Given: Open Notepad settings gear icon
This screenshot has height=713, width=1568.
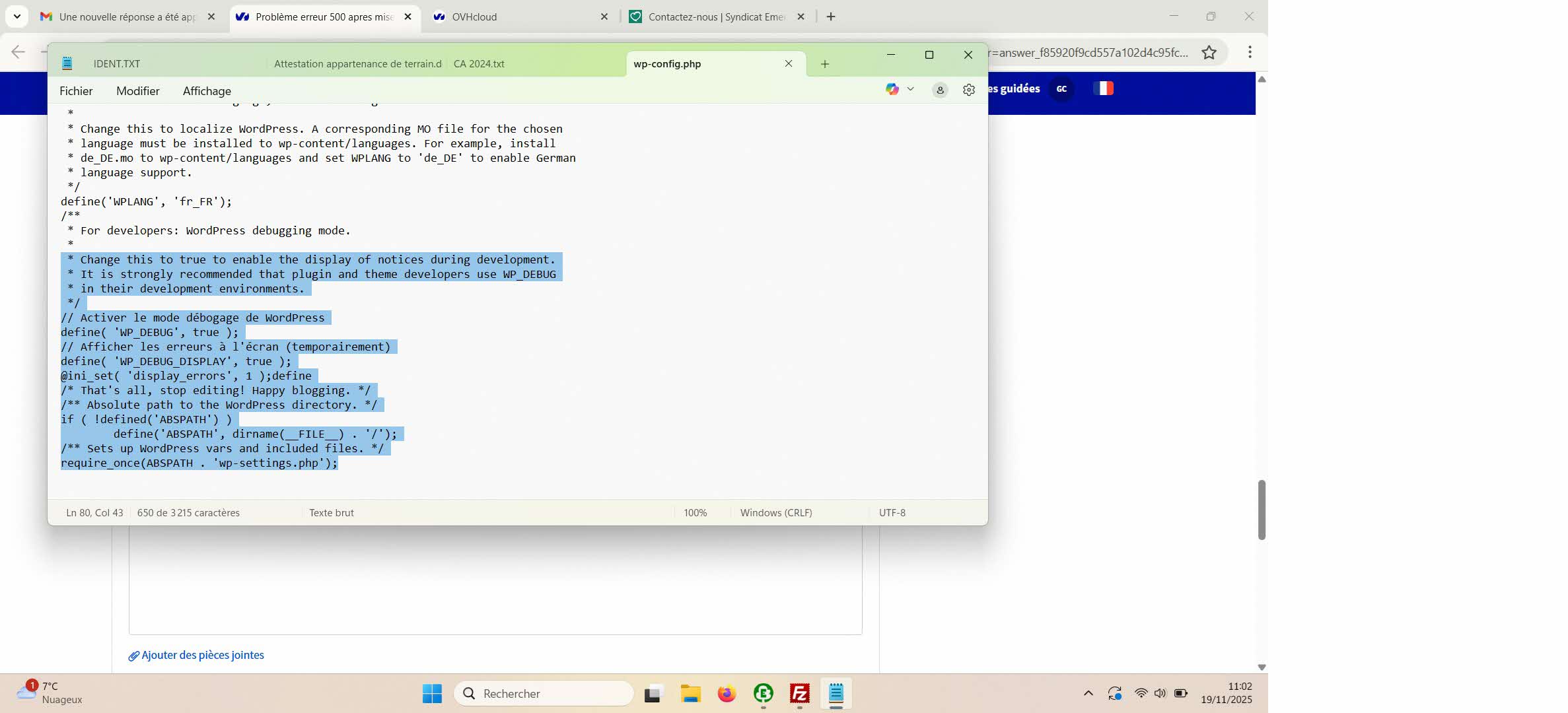Looking at the screenshot, I should point(968,90).
